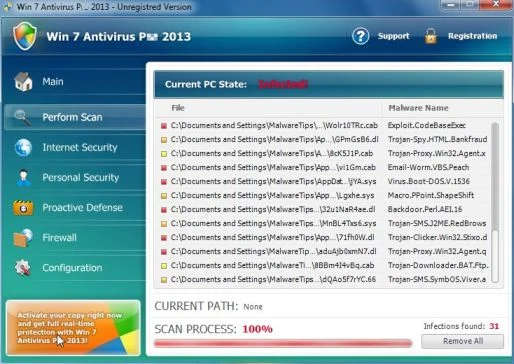Screen dimensions: 514x364
Task: Click the Infected! status text
Action: 283,84
